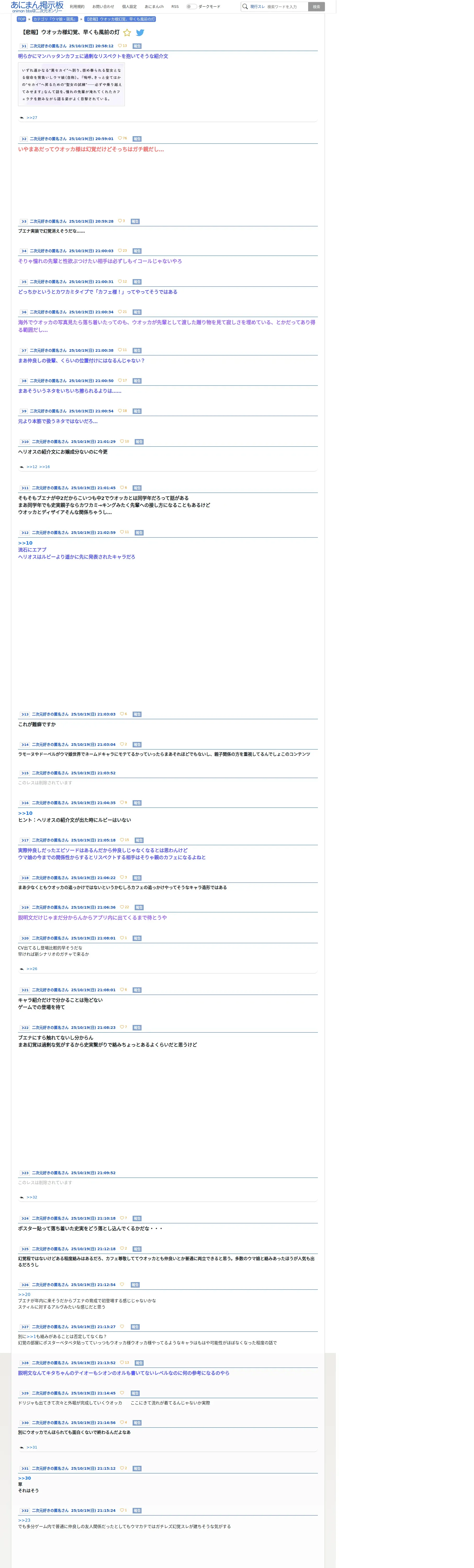Click the >>10 anchor inside post 12

[25, 543]
